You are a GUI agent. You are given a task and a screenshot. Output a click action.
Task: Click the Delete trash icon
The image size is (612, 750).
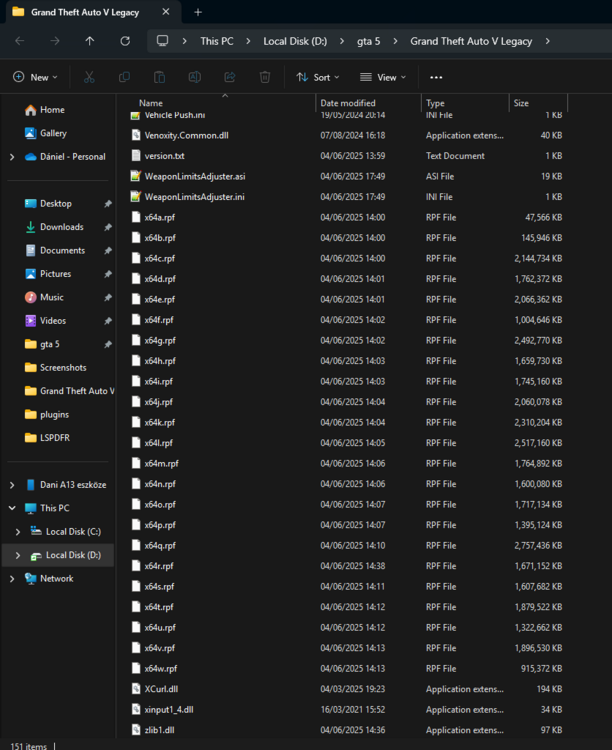coord(265,77)
